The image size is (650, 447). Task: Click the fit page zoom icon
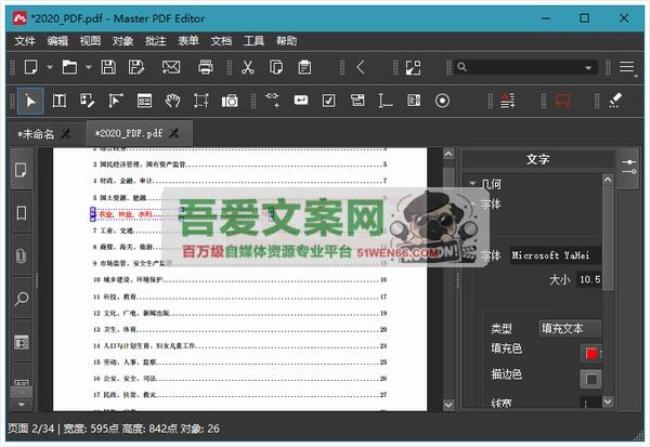[413, 68]
